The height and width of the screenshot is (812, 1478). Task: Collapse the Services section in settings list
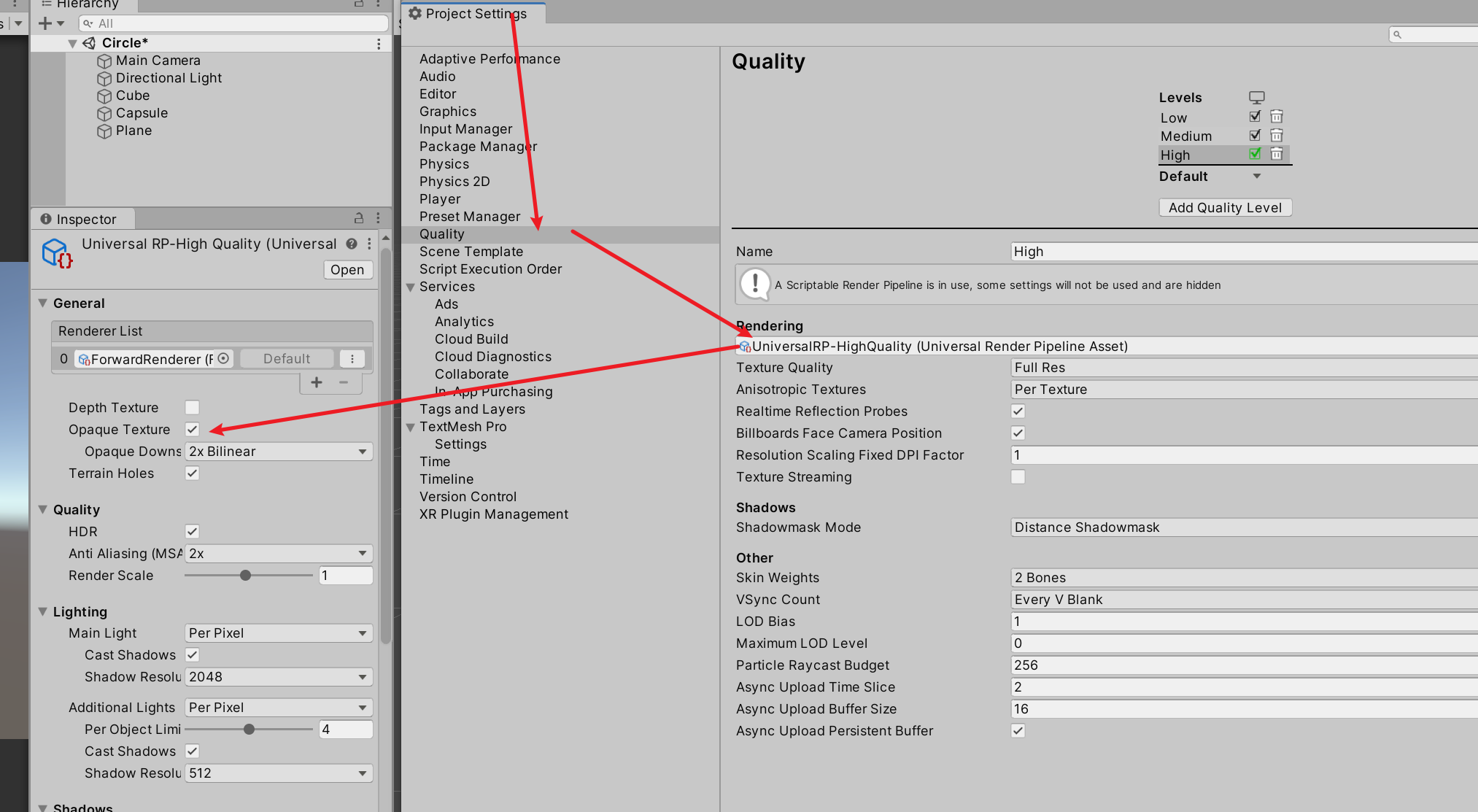411,287
